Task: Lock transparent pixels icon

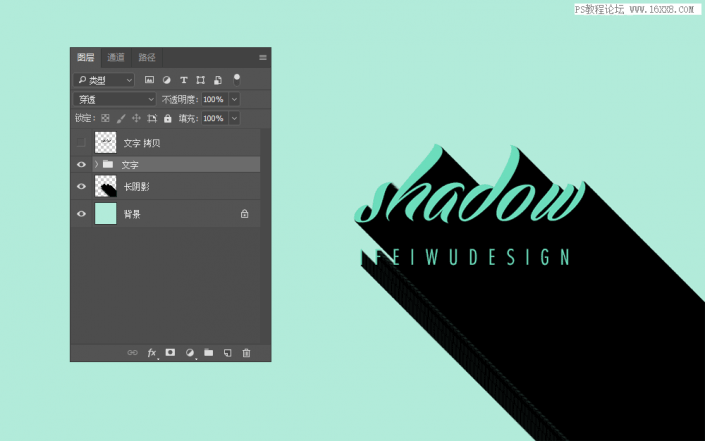Action: (x=105, y=118)
